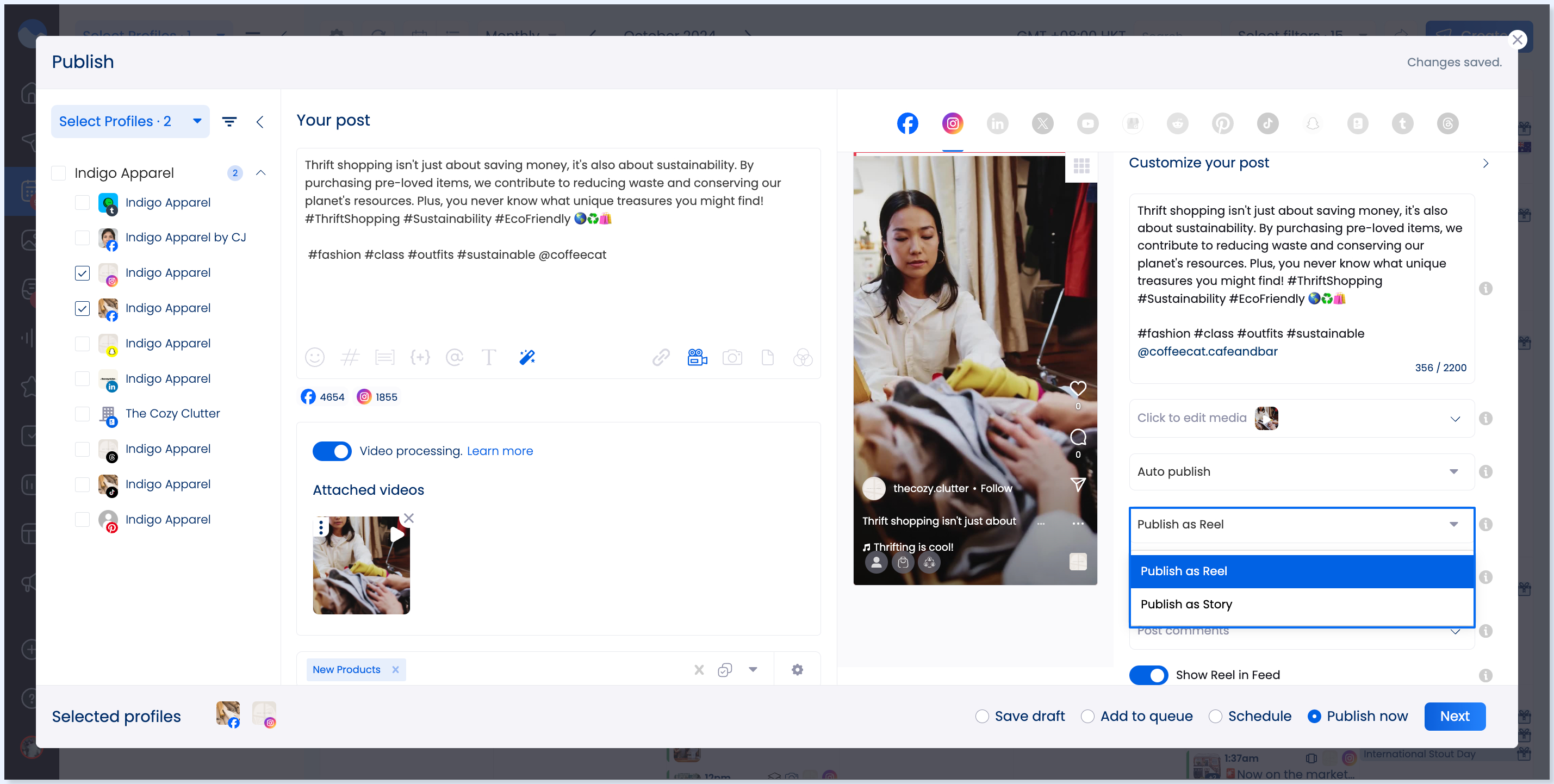Click the Next button
This screenshot has width=1554, height=784.
coord(1454,717)
